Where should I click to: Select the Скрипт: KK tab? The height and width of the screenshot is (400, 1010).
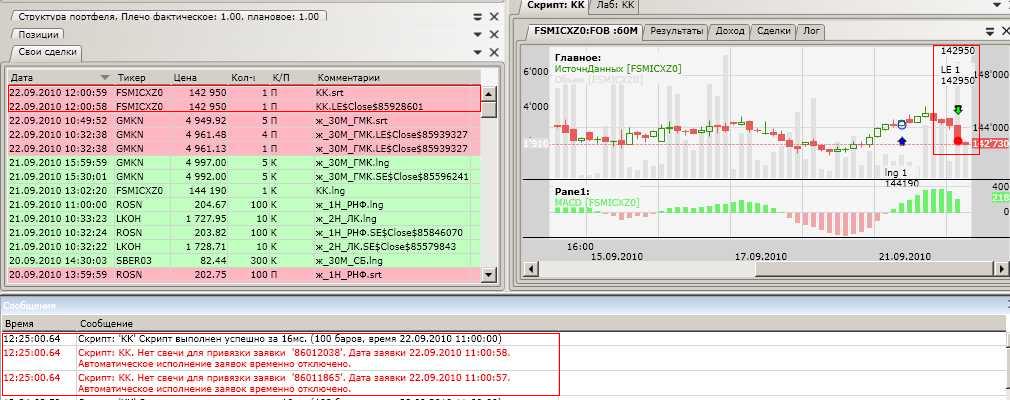(x=555, y=5)
